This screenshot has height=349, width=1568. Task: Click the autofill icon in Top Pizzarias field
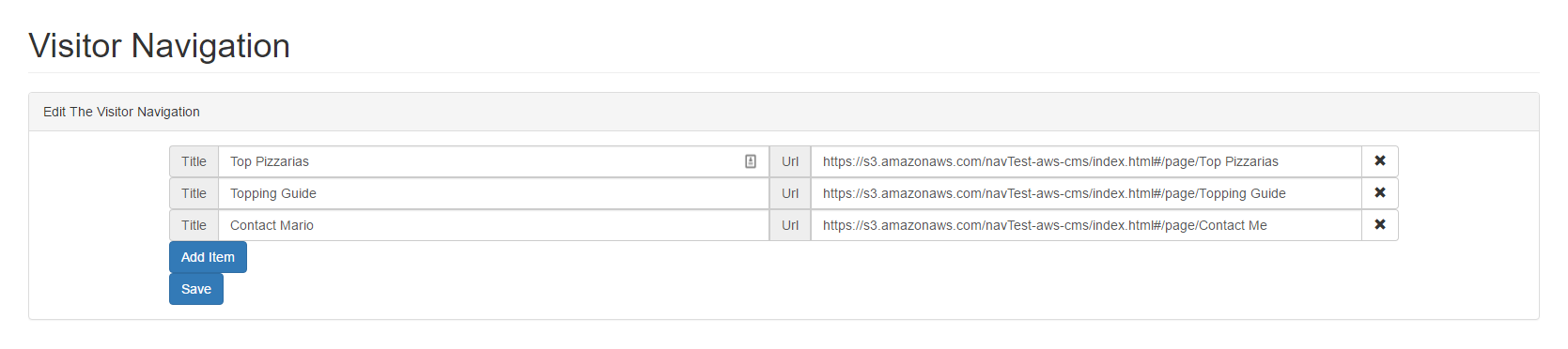click(751, 161)
